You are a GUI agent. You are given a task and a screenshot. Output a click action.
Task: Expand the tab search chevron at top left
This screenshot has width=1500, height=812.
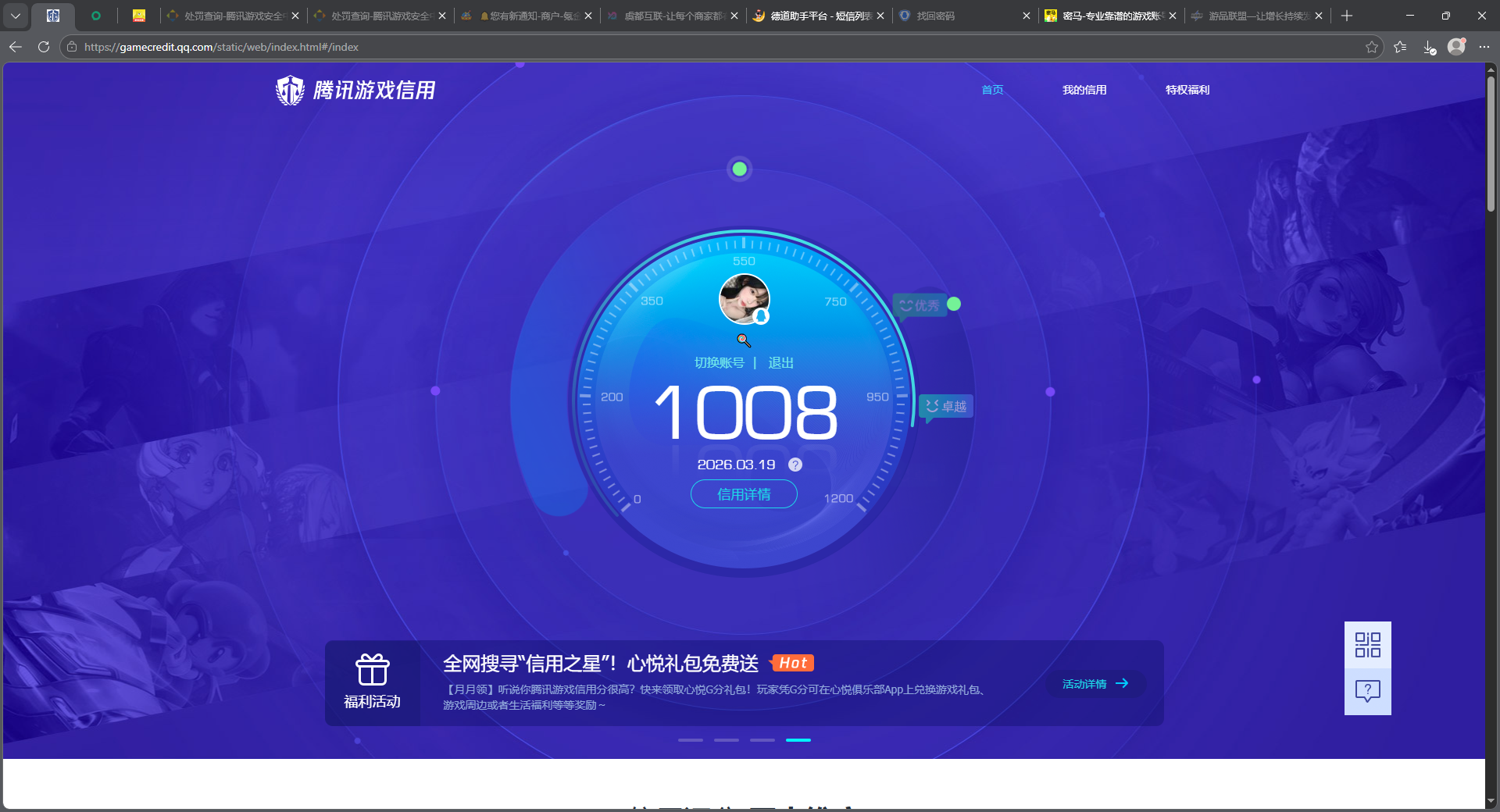16,16
